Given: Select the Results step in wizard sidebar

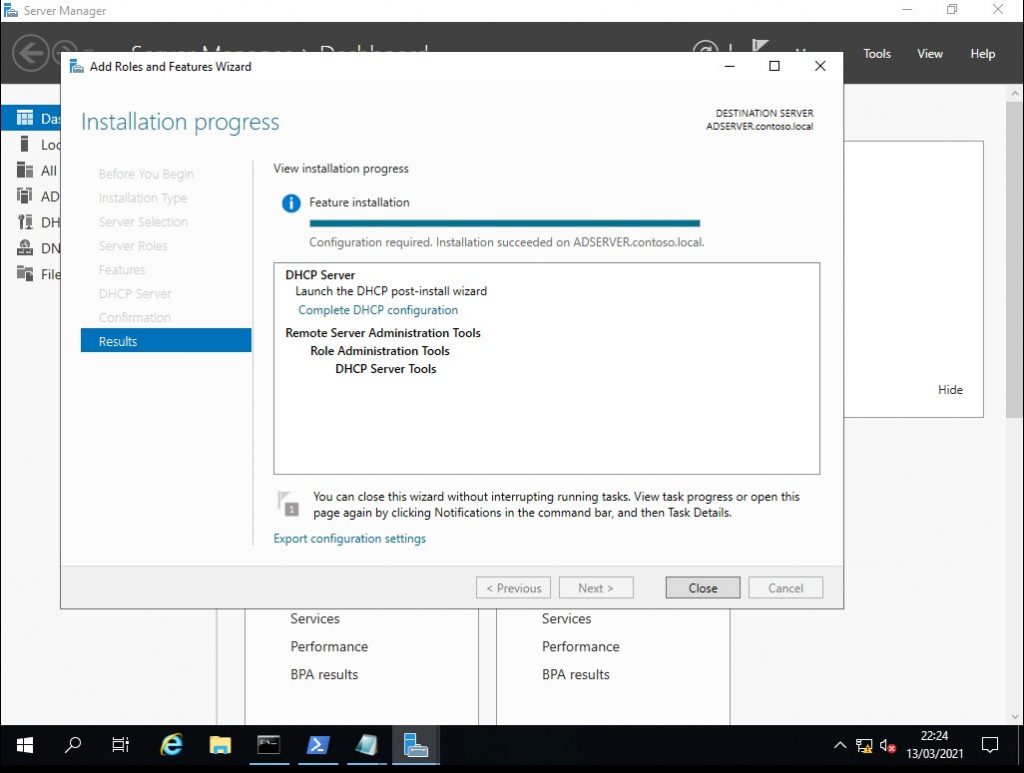Looking at the screenshot, I should tap(165, 341).
